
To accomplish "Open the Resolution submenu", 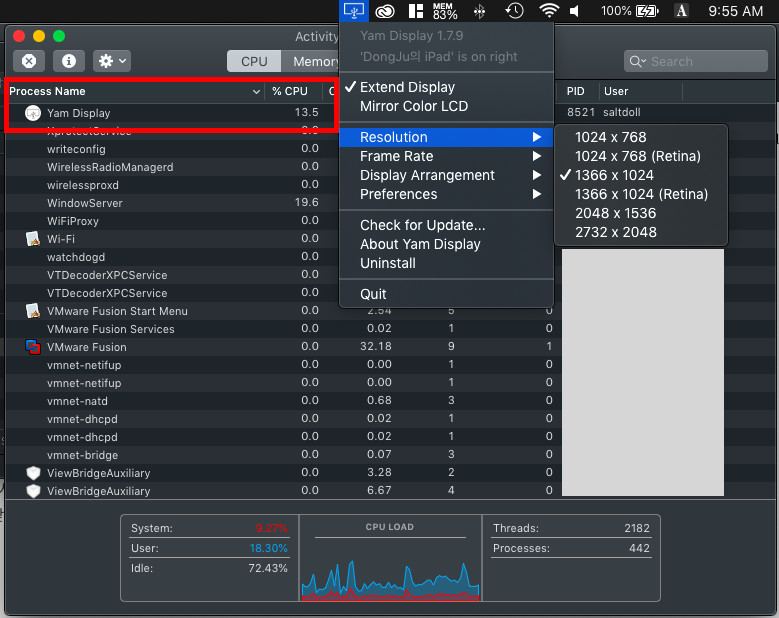I will pos(446,137).
